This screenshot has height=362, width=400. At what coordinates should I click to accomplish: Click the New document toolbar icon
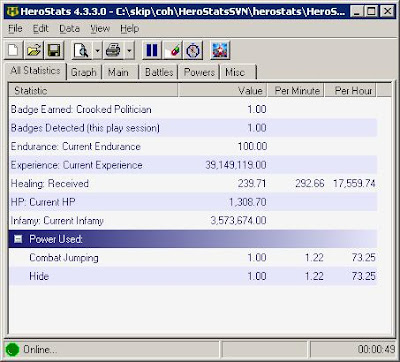click(13, 50)
